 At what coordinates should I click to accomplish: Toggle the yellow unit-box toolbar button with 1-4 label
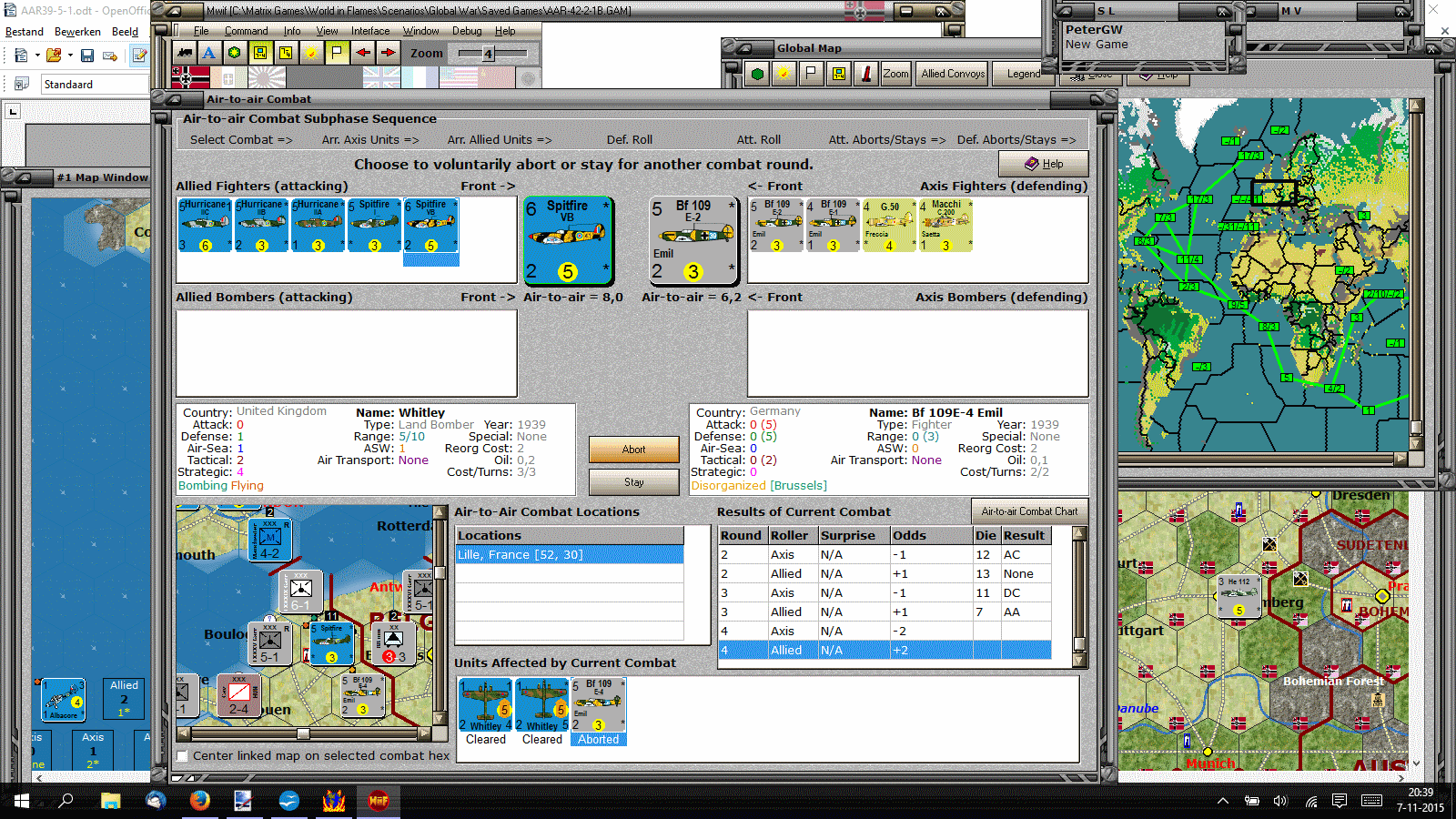pos(260,53)
